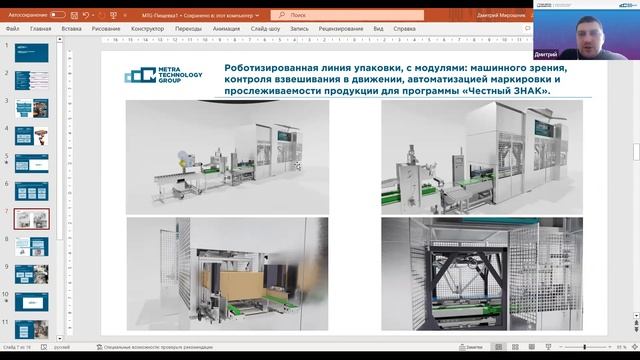The image size is (640, 360).
Task: Click next slide double-arrow button
Action: (x=636, y=329)
